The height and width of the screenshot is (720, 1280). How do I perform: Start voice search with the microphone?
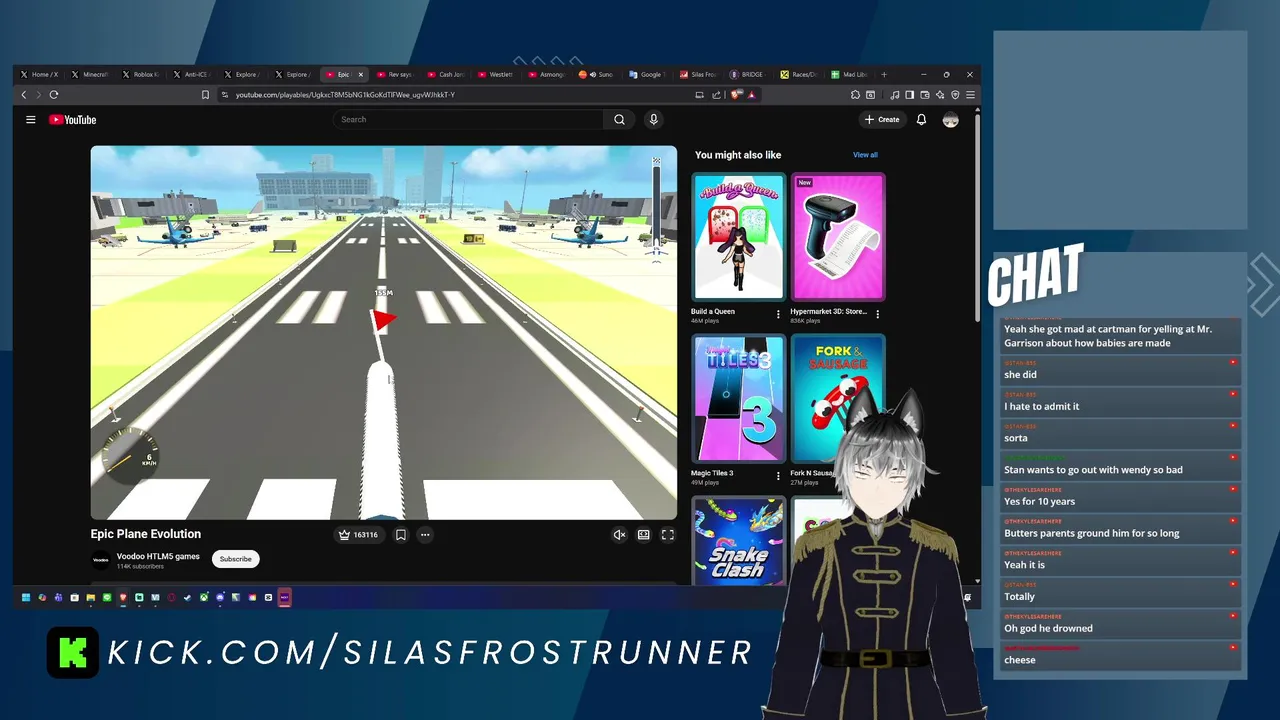(653, 119)
